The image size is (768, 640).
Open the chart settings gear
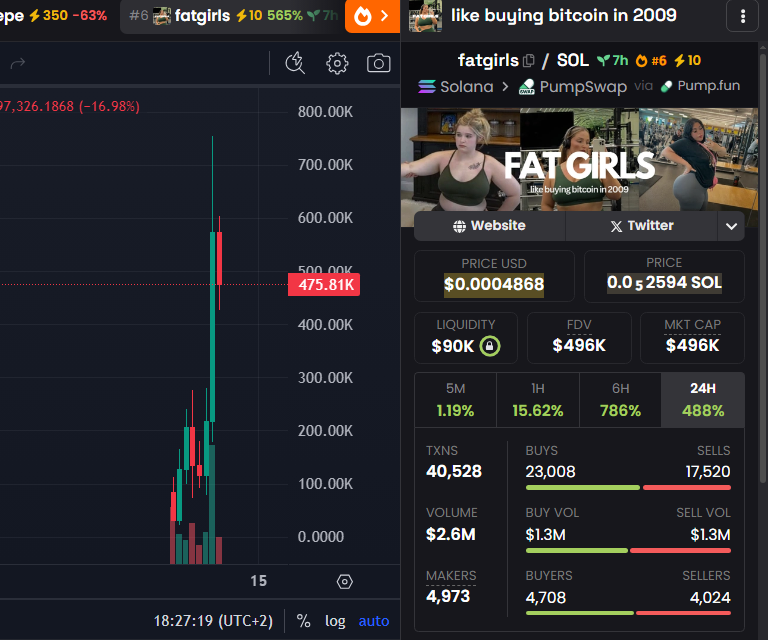[337, 64]
